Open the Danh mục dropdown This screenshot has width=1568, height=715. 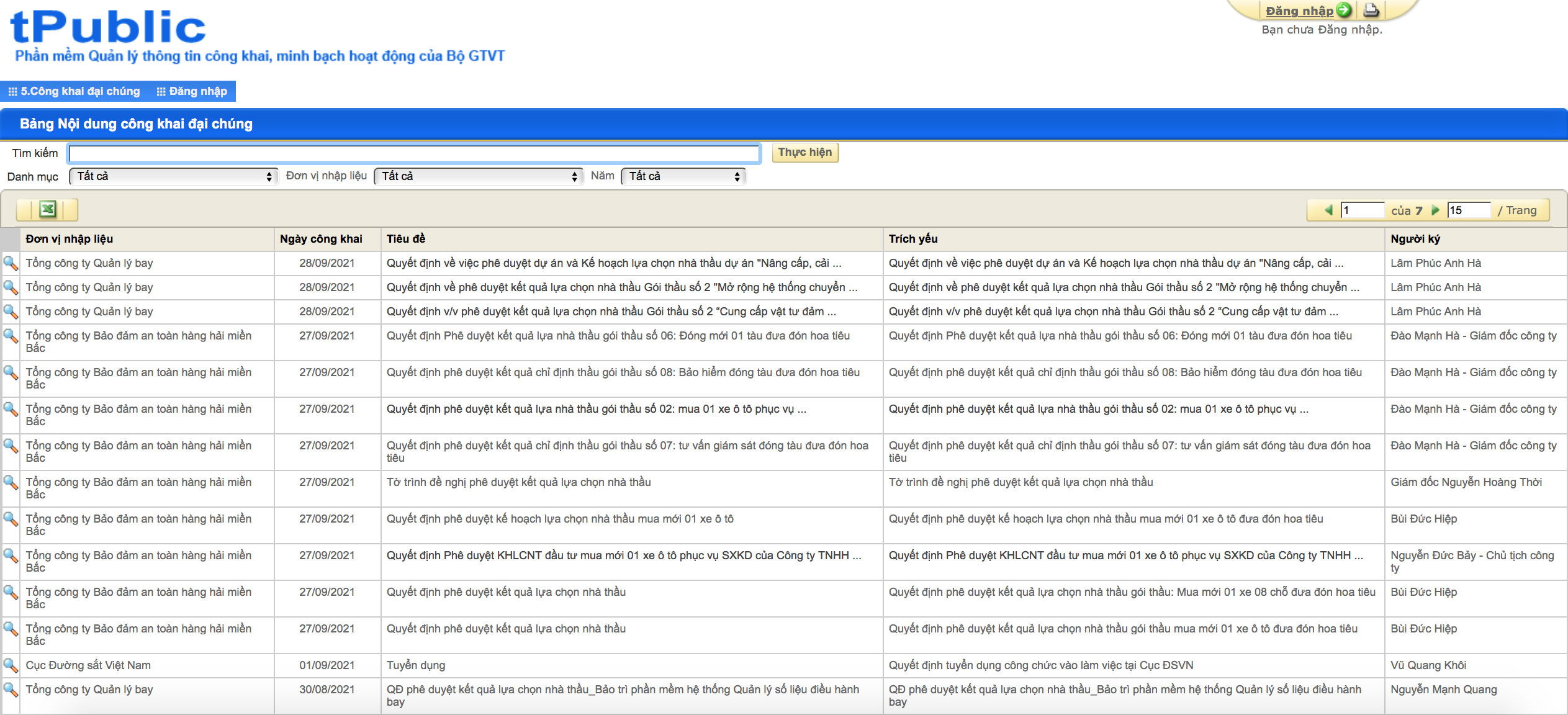coord(173,177)
